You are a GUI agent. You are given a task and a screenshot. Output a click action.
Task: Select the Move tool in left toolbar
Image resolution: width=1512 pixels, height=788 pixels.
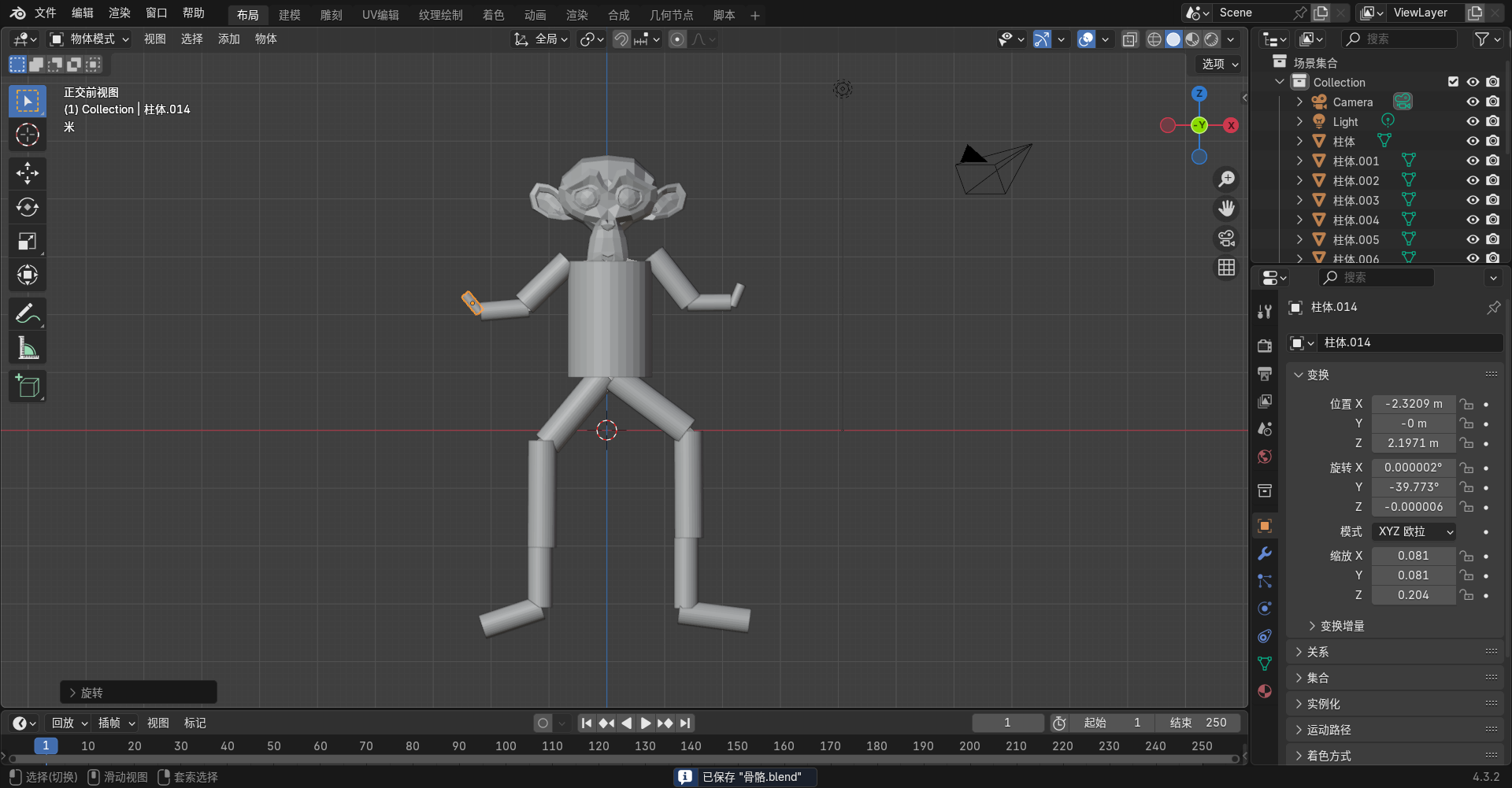coord(28,173)
